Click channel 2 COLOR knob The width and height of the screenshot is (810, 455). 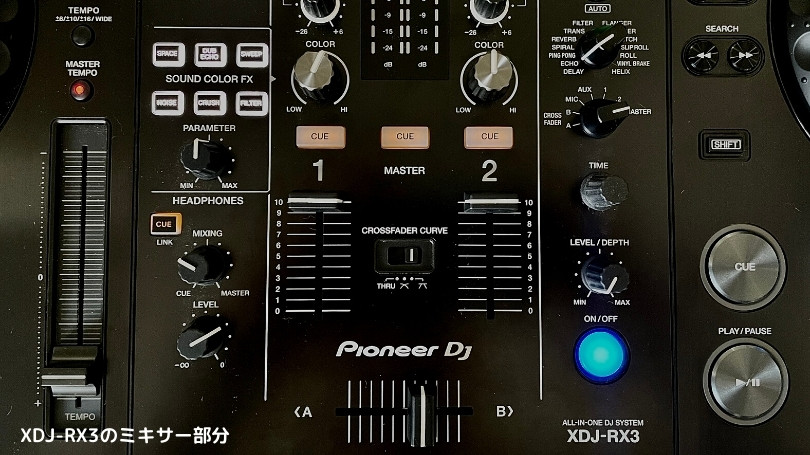click(489, 78)
